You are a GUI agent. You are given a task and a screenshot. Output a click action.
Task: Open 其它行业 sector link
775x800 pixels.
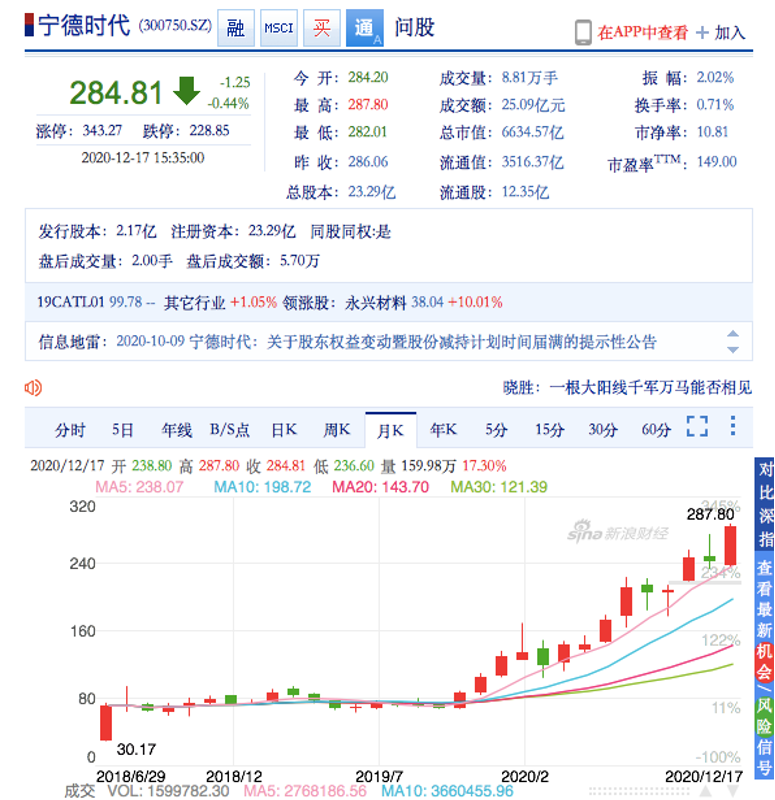[x=194, y=303]
